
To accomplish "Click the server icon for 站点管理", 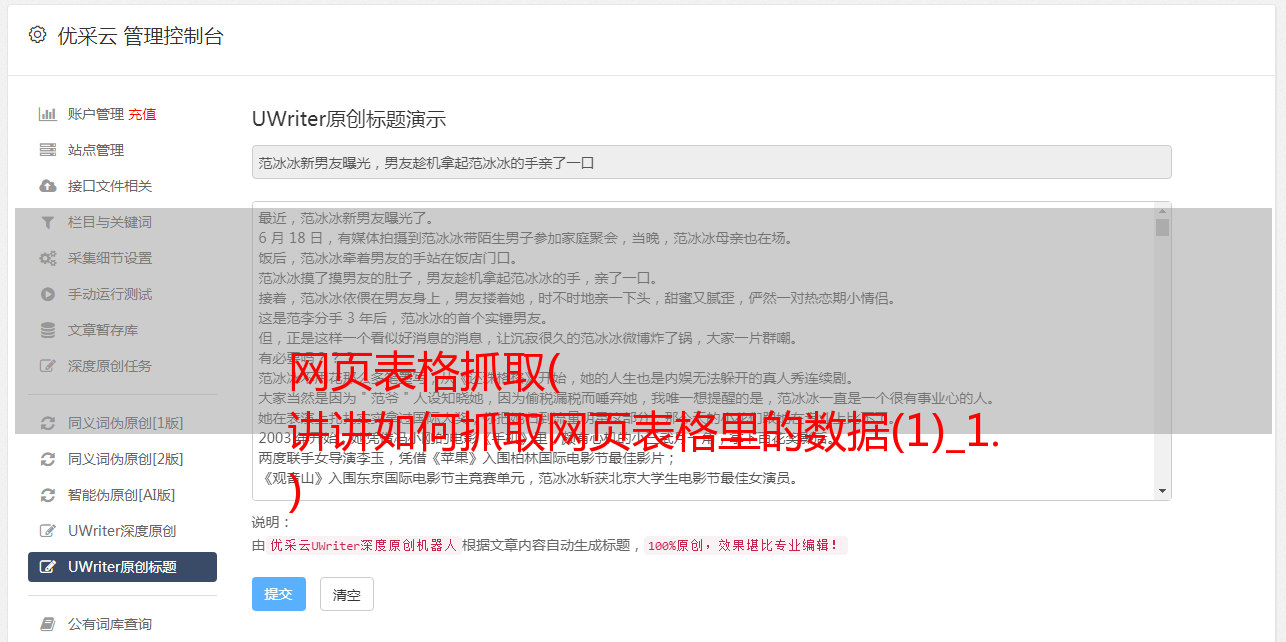I will (47, 150).
